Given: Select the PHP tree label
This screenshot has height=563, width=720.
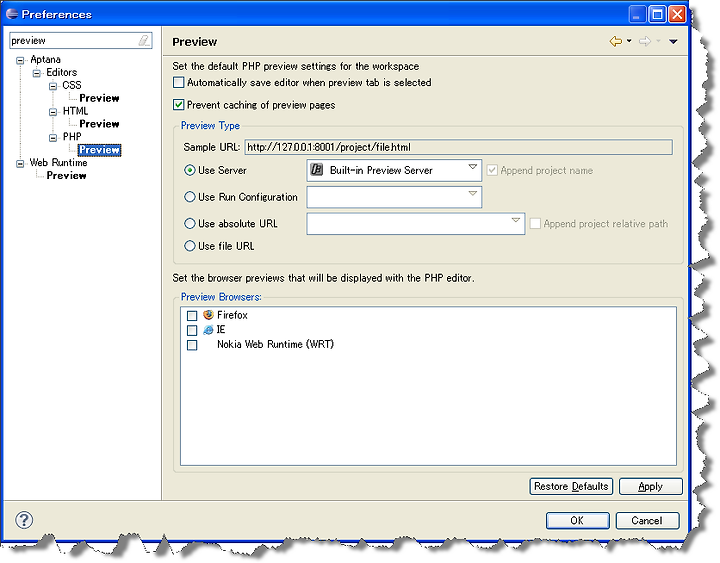Looking at the screenshot, I should (72, 137).
